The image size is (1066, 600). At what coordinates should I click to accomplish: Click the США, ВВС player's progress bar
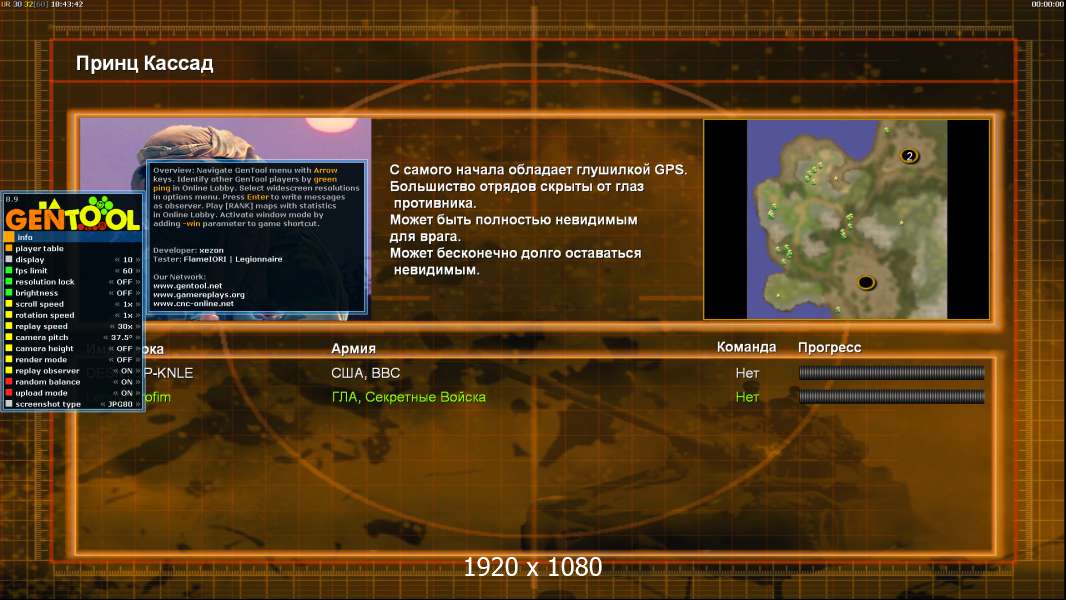892,372
